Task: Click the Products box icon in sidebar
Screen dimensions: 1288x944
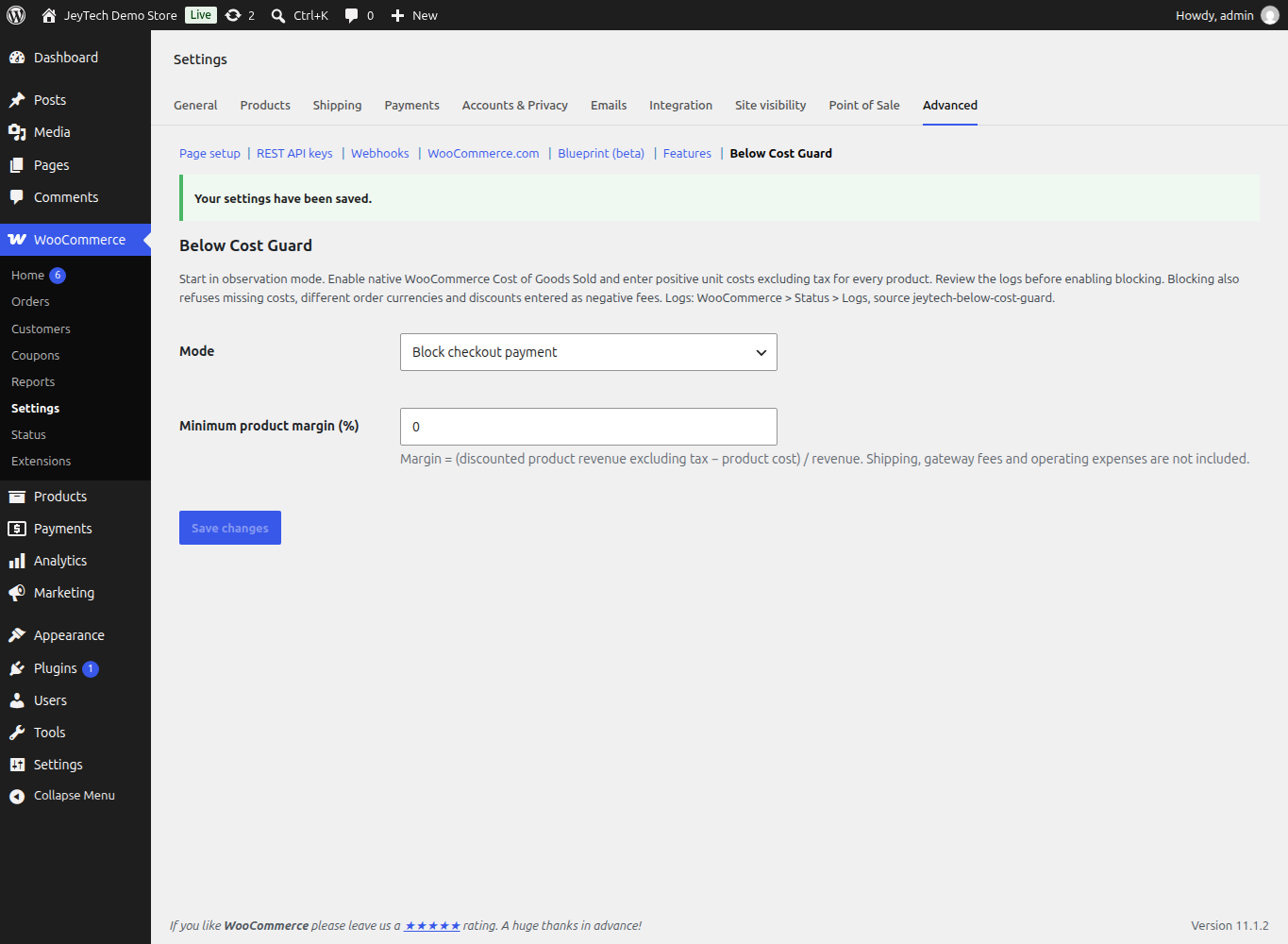Action: pyautogui.click(x=17, y=497)
